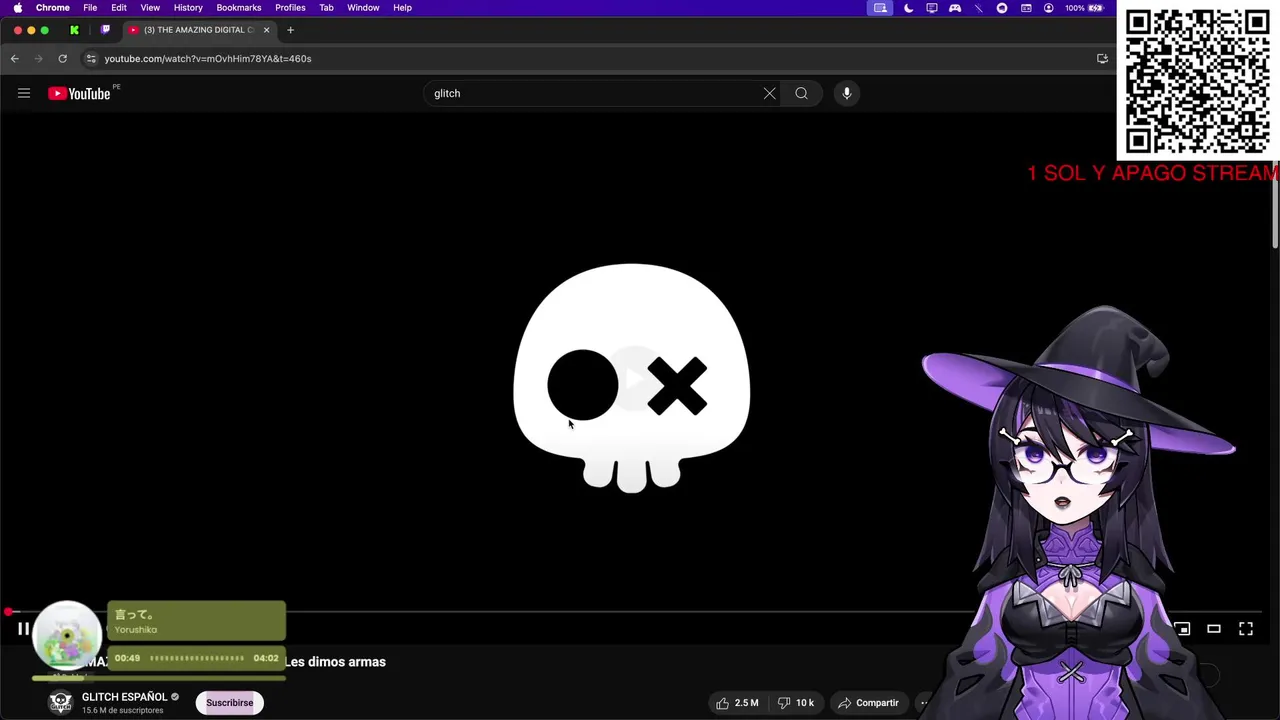Screen dimensions: 1280x720
Task: Pause the video with the pause control
Action: [23, 629]
